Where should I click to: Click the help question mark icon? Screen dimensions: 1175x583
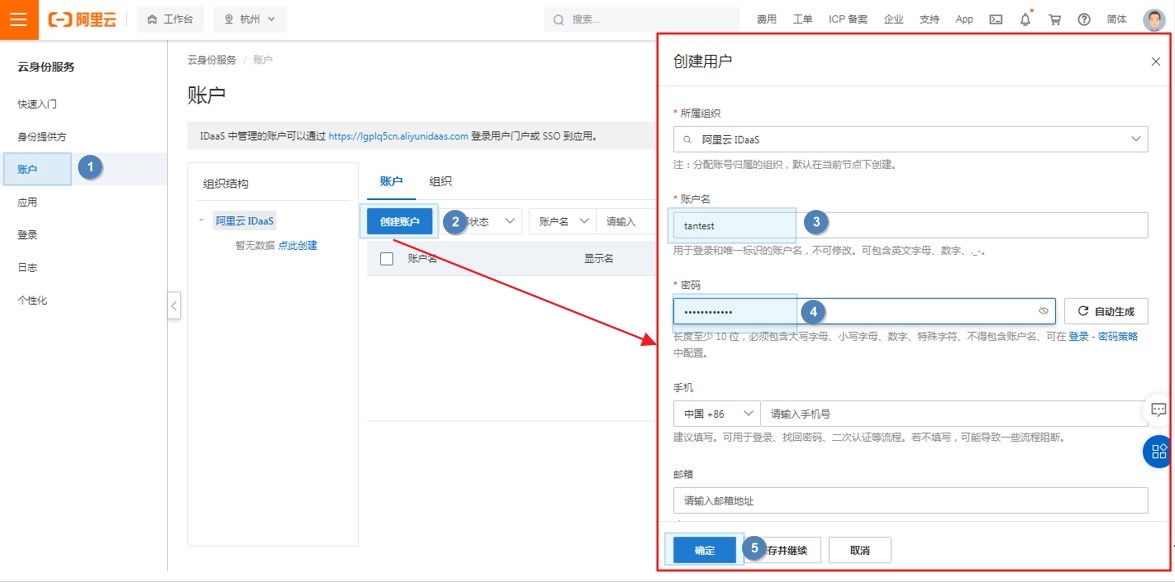pos(1084,19)
